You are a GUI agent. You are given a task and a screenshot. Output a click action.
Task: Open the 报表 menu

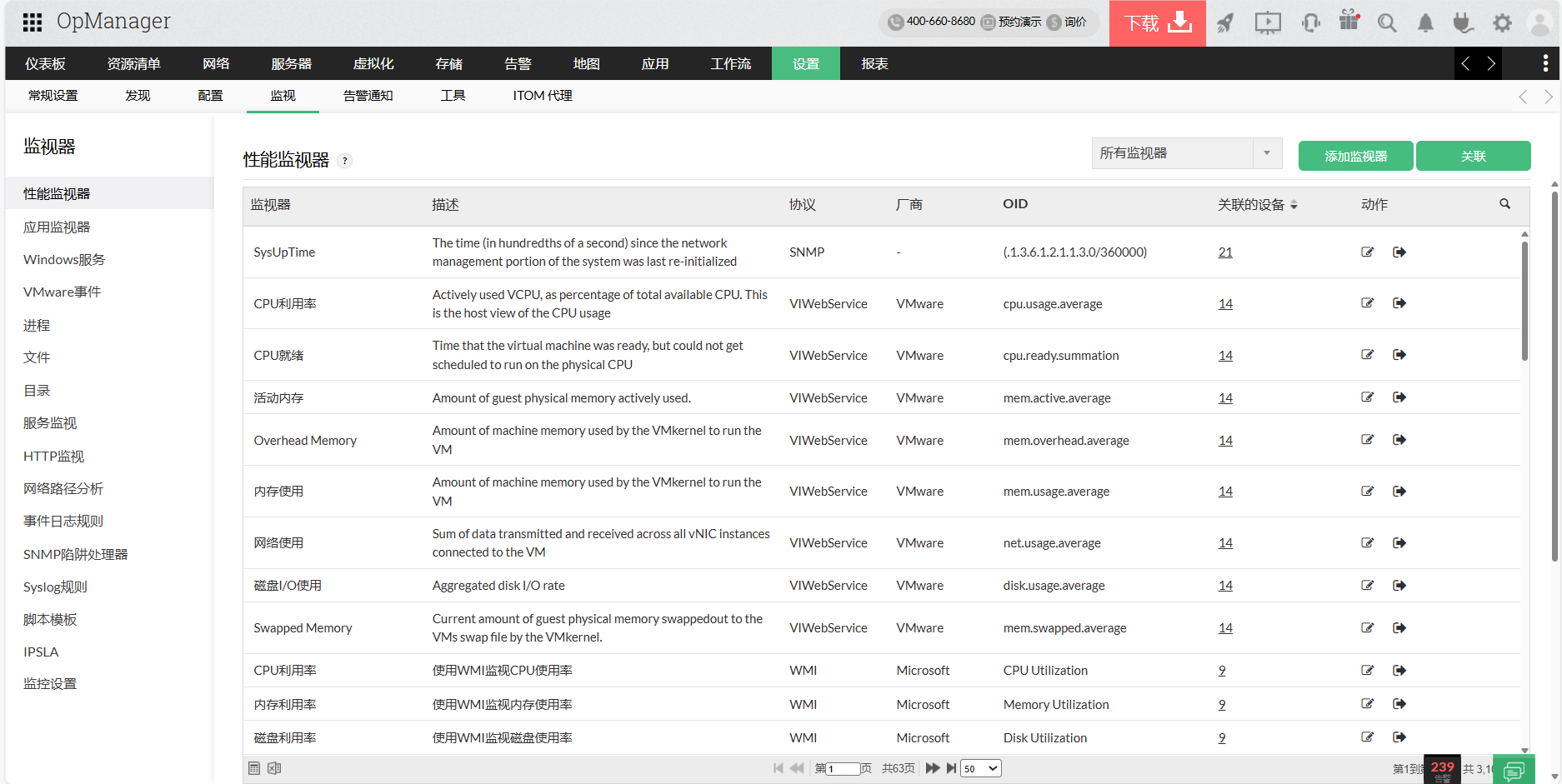(874, 64)
